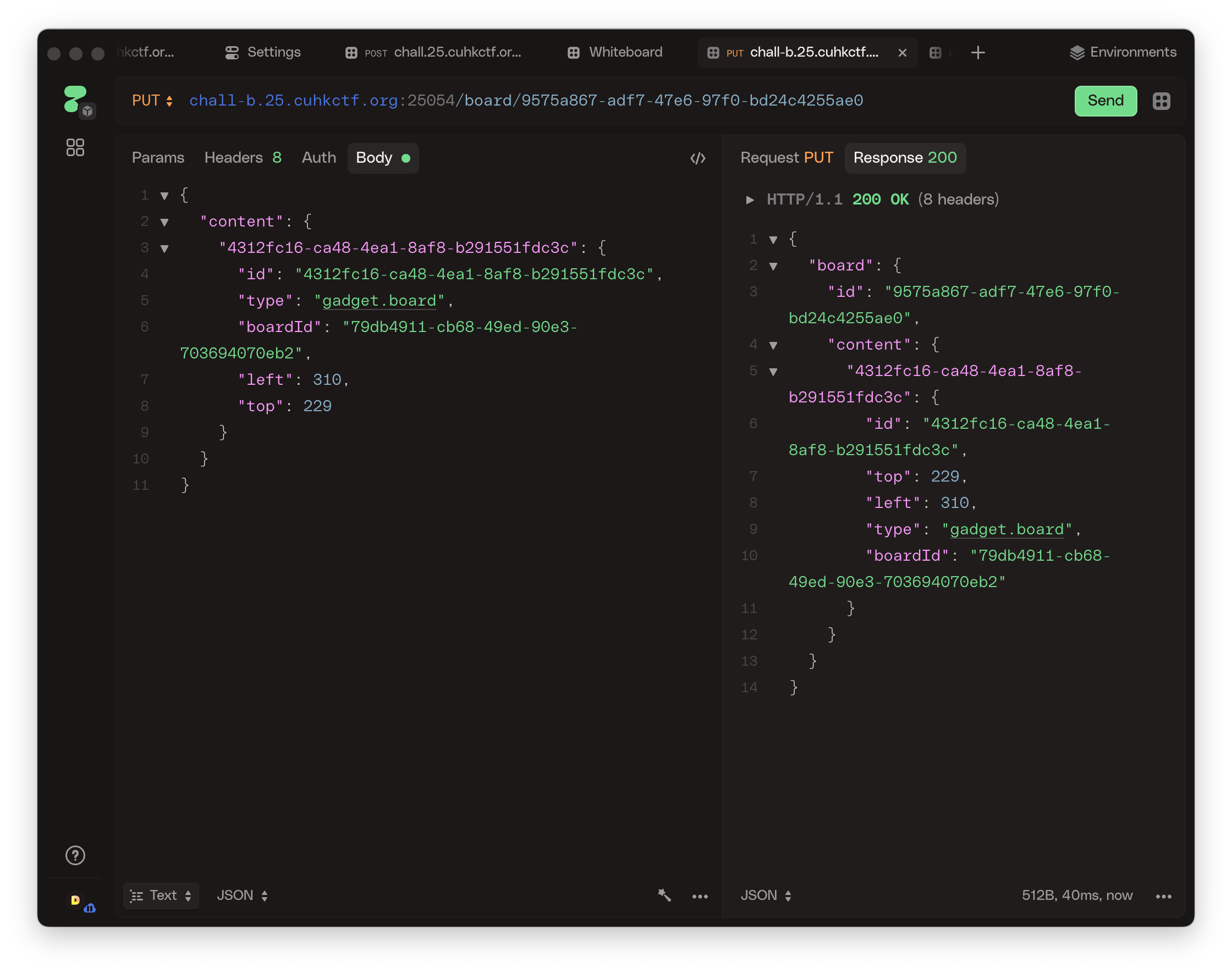1232x973 pixels.
Task: Open the response JSON format dropdown
Action: click(766, 895)
